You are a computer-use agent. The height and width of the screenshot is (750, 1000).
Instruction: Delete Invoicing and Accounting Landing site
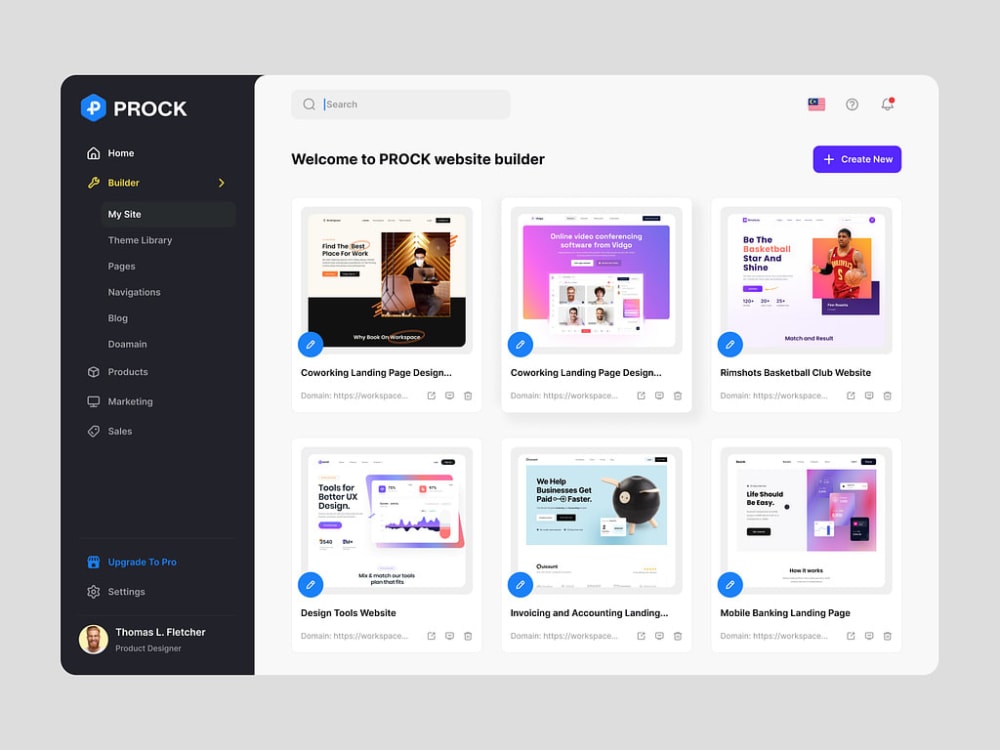(x=678, y=636)
